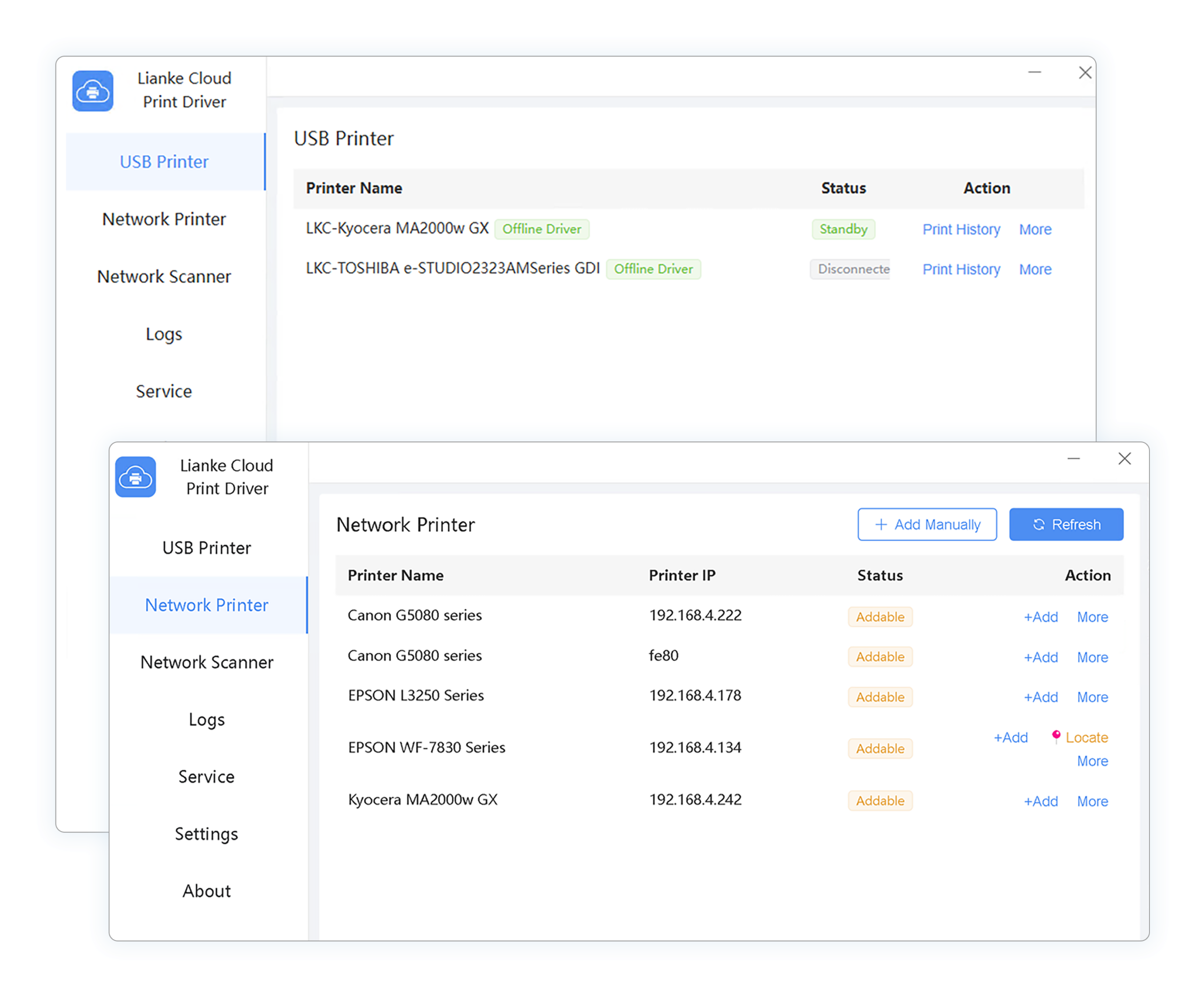Select USB Printer tab in back window
This screenshot has height=998, width=1204.
coord(165,162)
